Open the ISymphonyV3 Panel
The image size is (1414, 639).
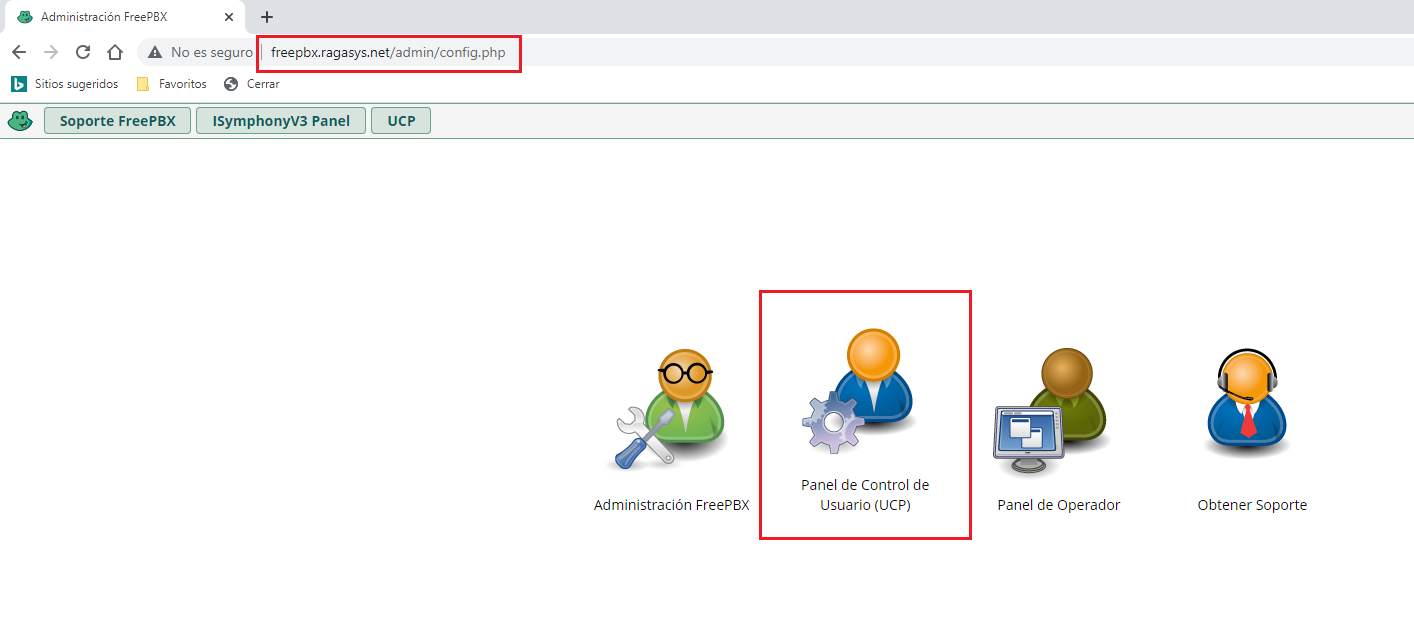pos(280,119)
